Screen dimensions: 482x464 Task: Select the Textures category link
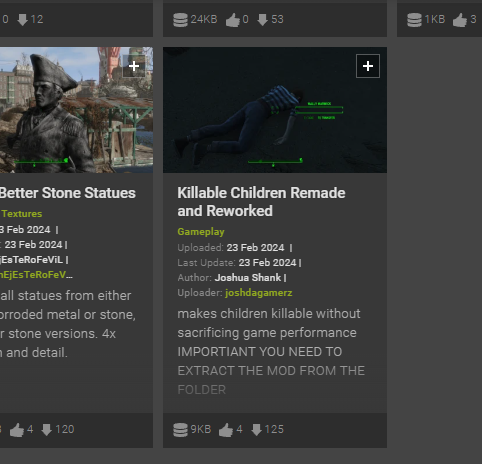tap(22, 214)
